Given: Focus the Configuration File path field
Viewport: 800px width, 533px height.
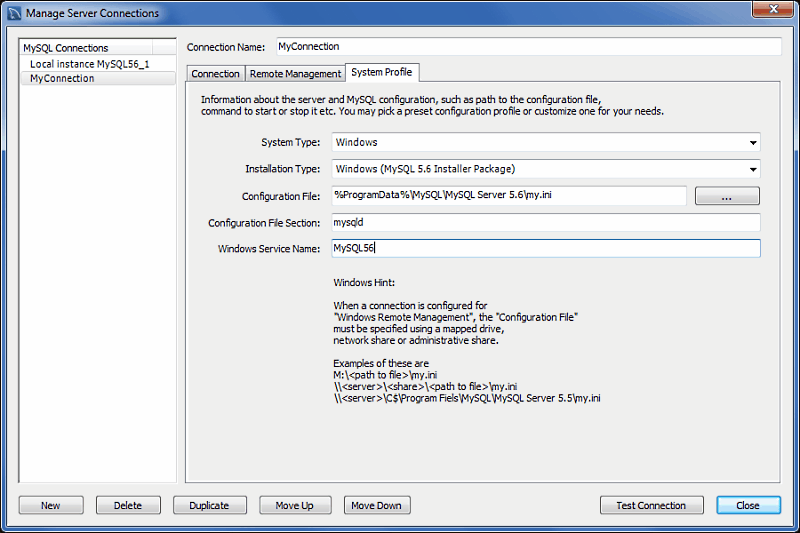Looking at the screenshot, I should pyautogui.click(x=509, y=195).
